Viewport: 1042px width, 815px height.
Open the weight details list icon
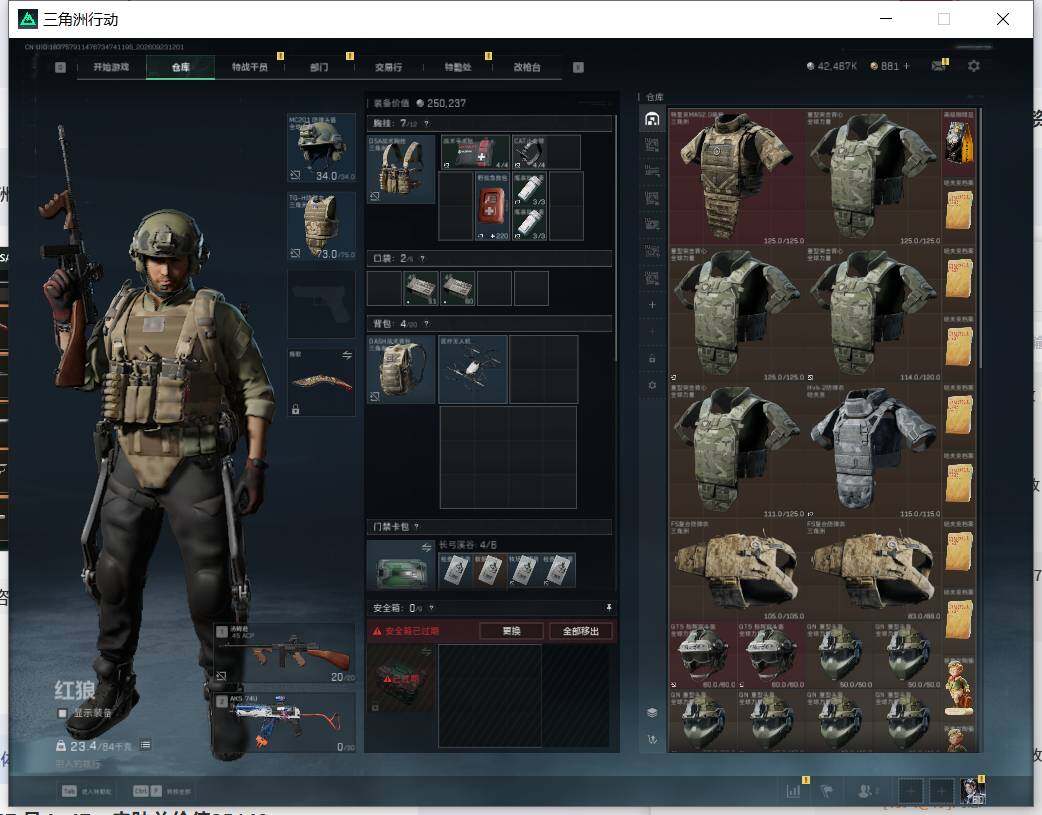click(146, 745)
